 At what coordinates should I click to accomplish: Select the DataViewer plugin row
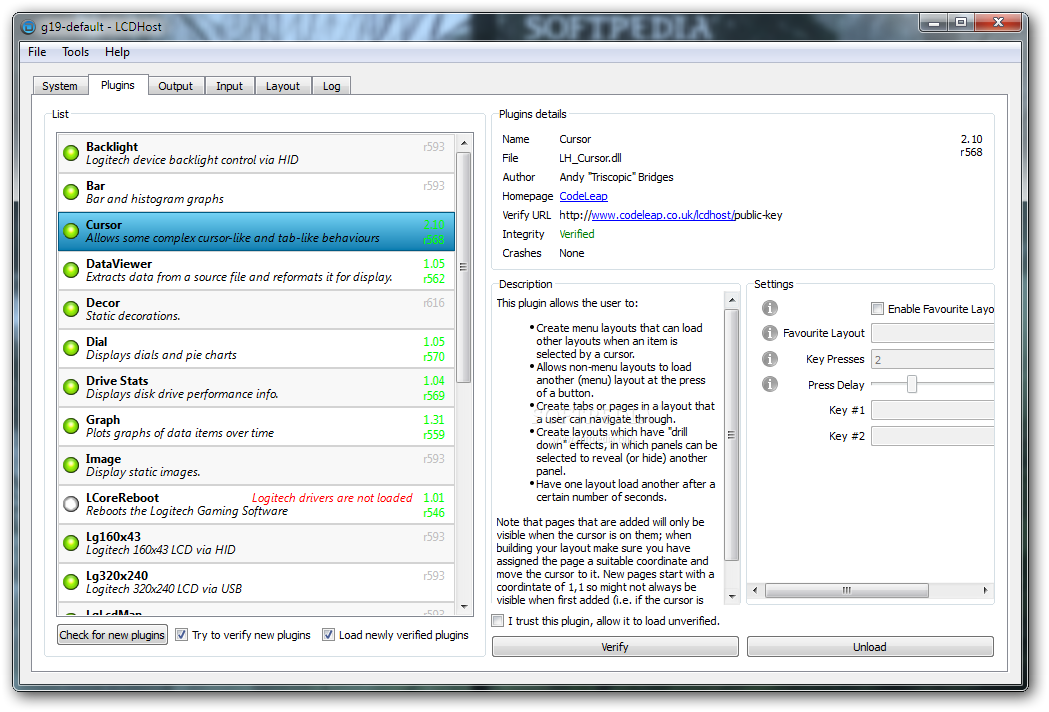(x=257, y=270)
